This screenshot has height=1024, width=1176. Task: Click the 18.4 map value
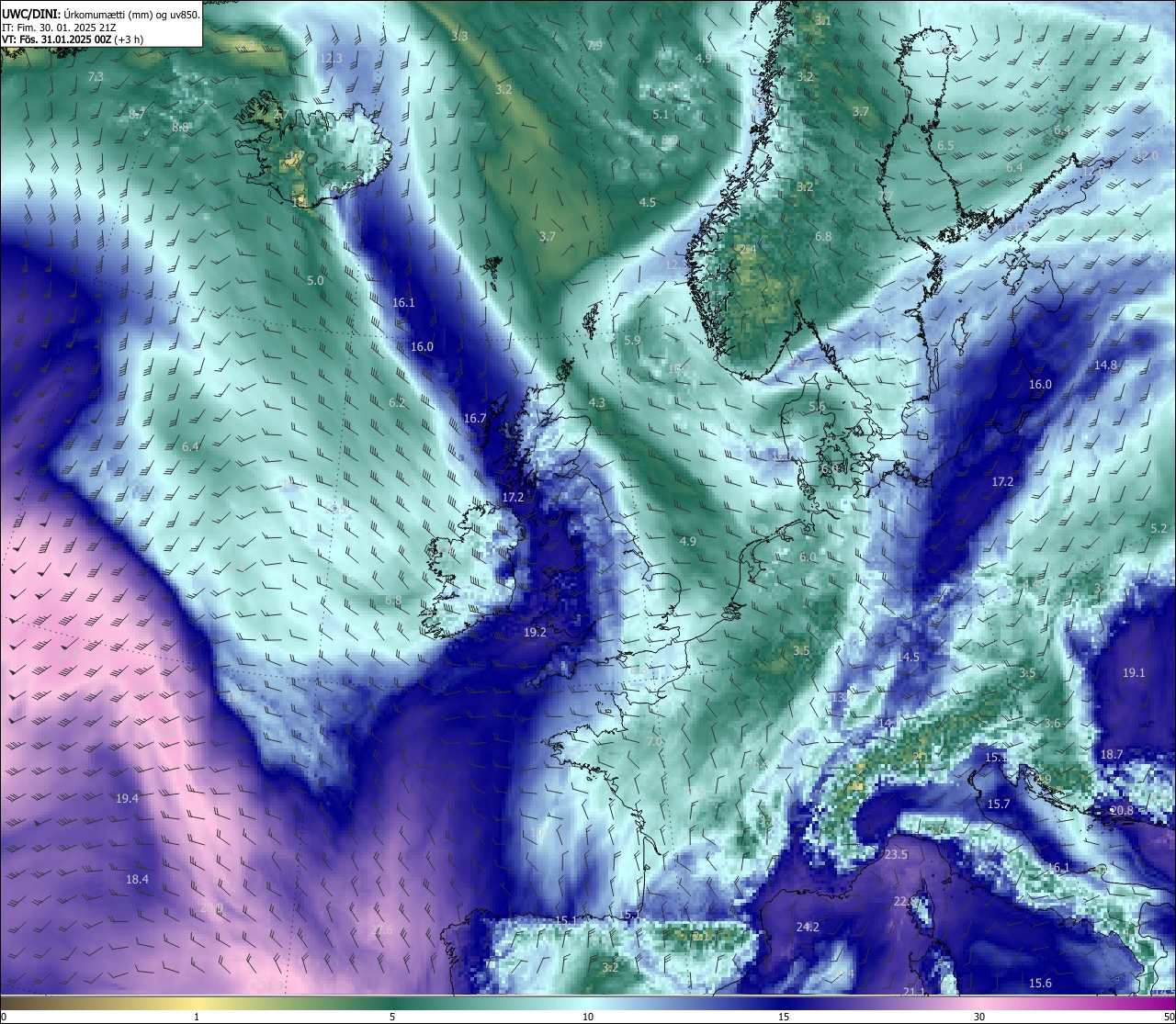click(x=137, y=879)
